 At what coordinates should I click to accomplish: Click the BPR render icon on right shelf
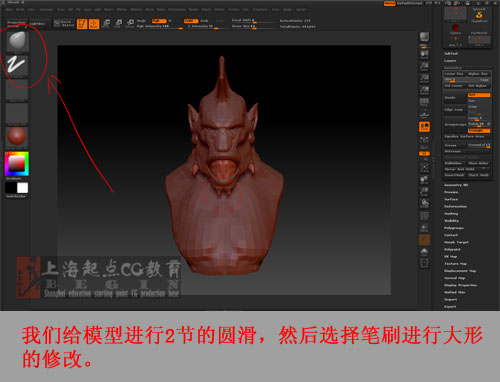tap(424, 38)
